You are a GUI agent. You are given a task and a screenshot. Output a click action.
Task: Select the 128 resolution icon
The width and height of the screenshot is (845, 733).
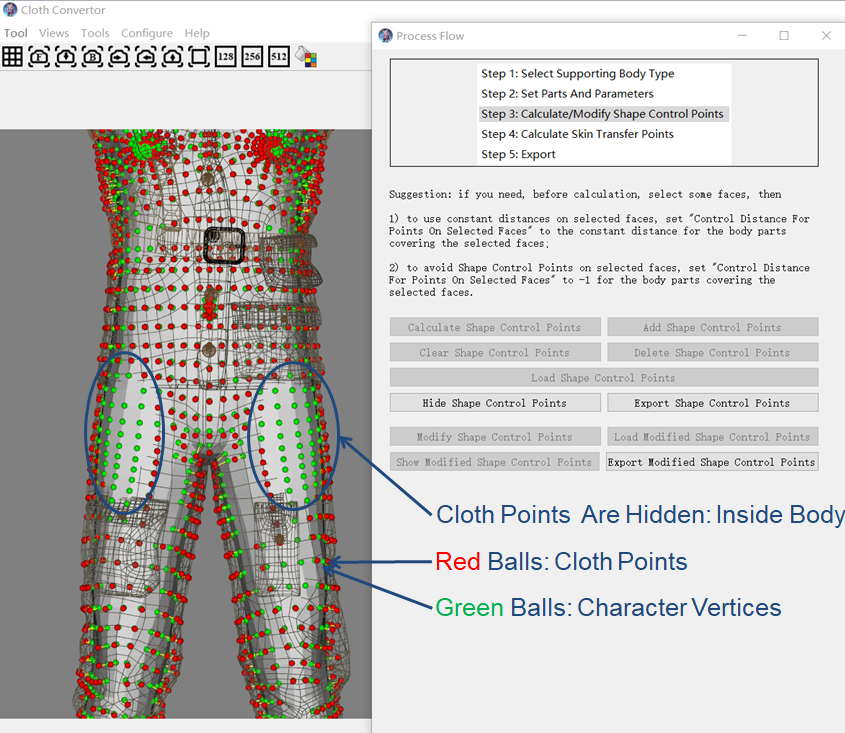coord(225,57)
